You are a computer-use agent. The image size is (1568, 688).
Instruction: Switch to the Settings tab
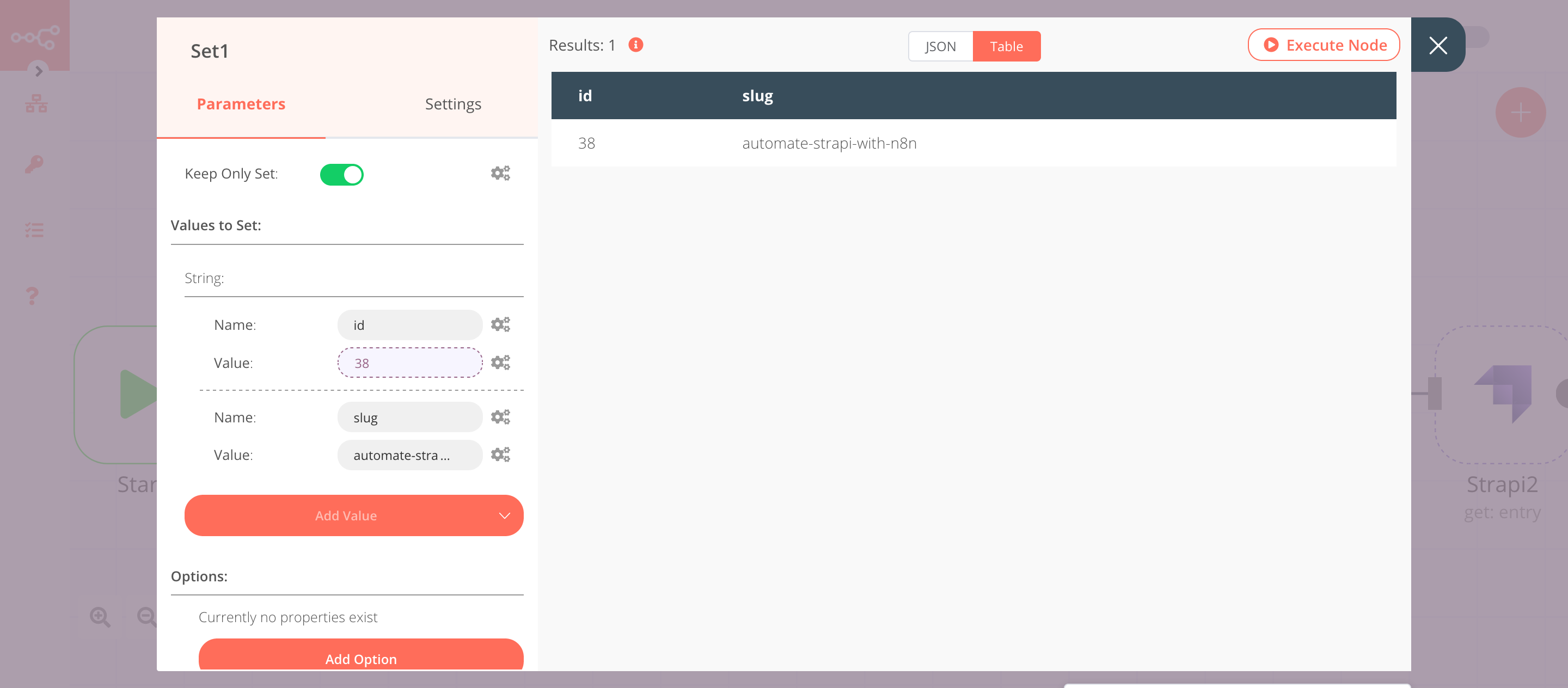453,103
